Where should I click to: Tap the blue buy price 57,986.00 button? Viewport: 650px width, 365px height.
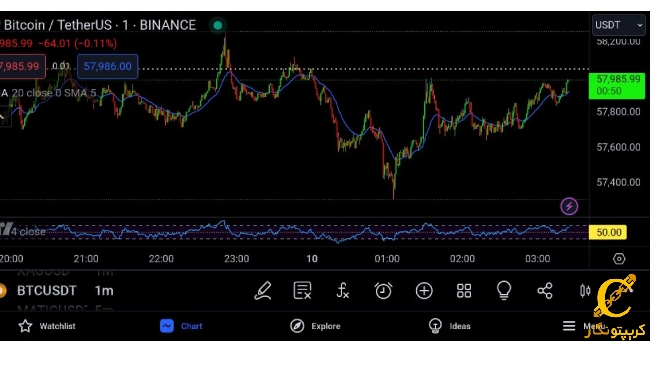[x=107, y=66]
